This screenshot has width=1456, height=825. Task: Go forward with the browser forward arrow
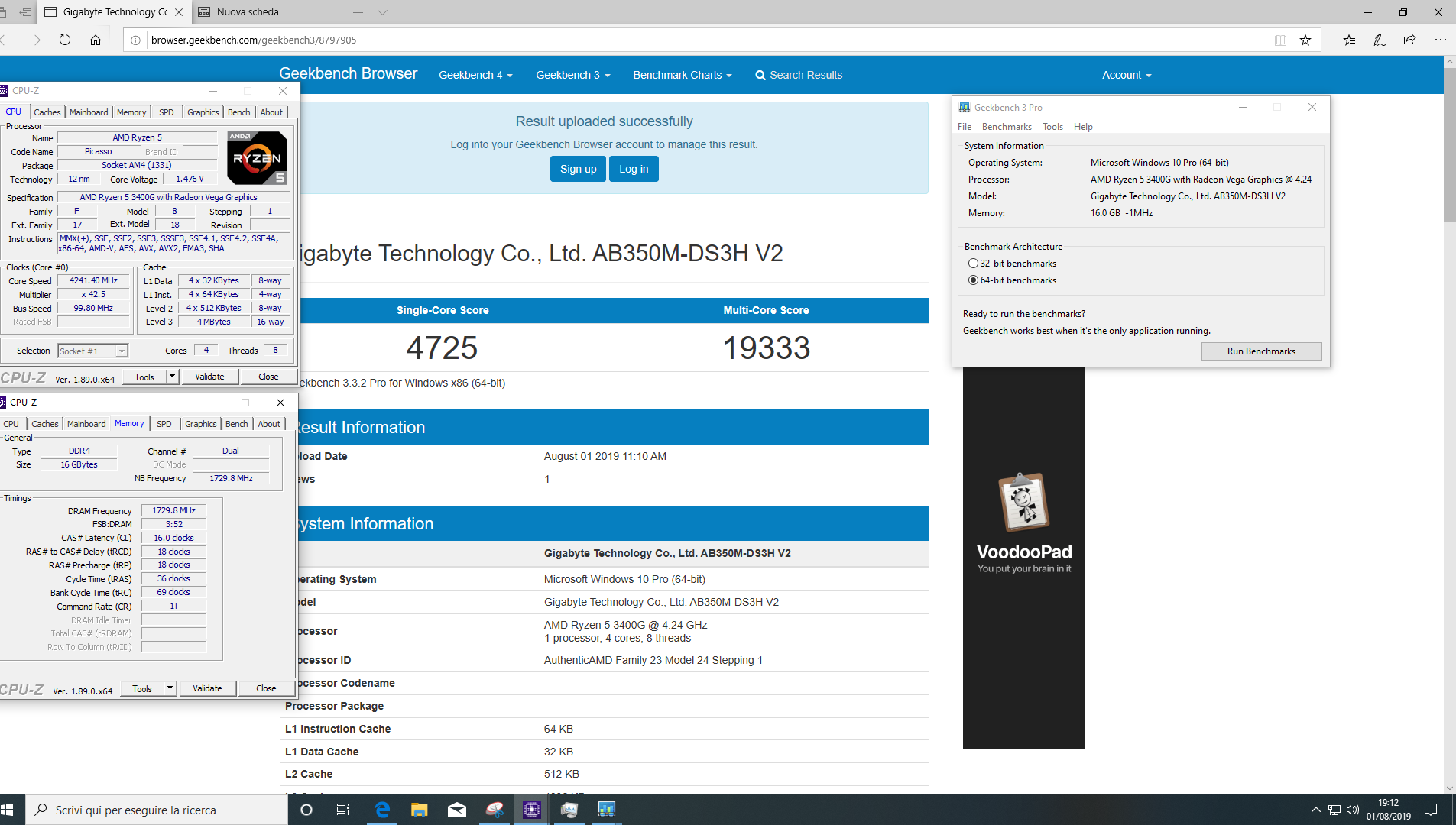34,40
